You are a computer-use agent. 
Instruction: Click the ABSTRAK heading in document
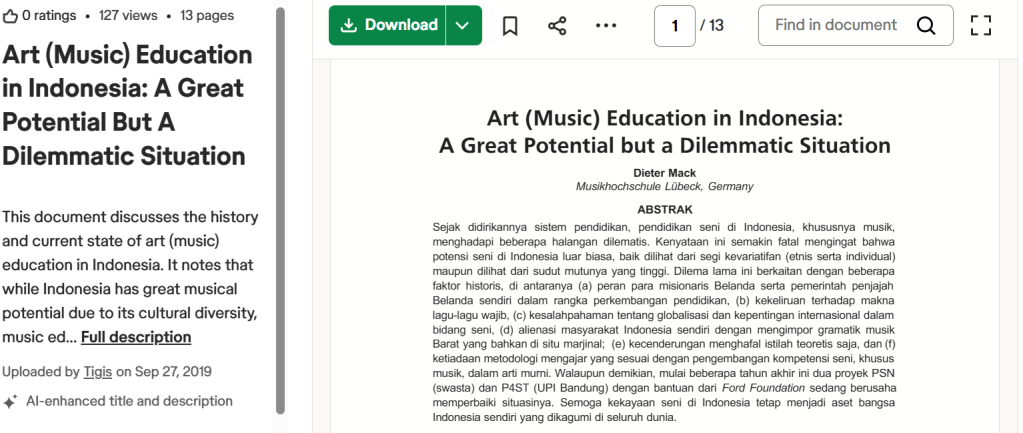click(664, 209)
